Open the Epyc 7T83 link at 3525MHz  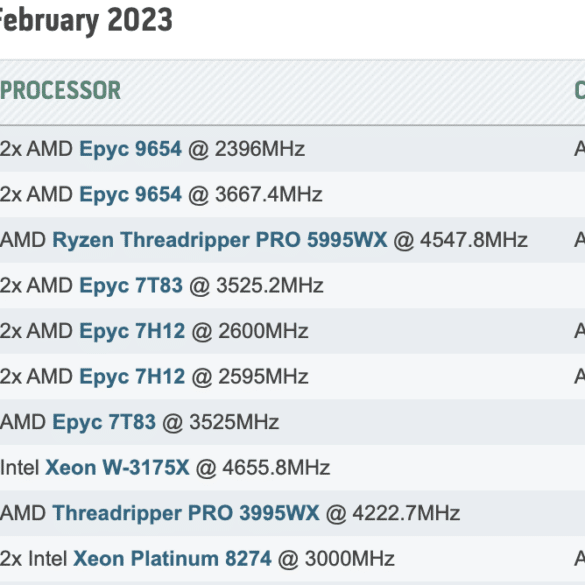pyautogui.click(x=104, y=423)
